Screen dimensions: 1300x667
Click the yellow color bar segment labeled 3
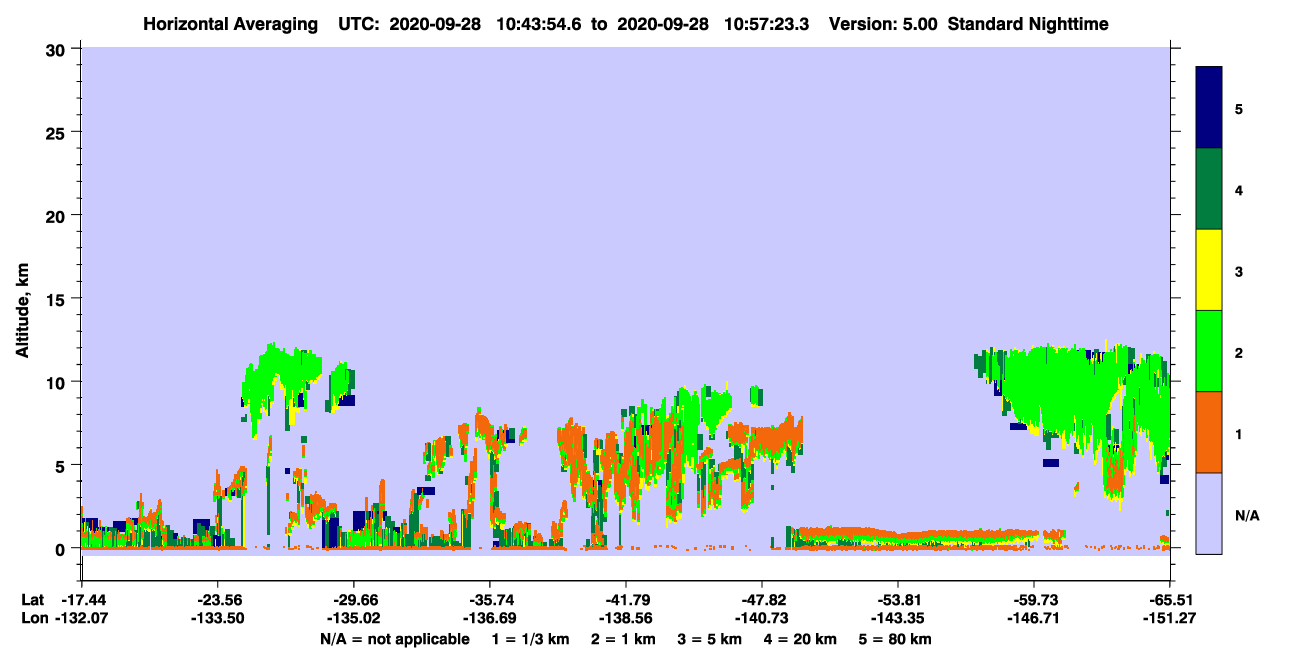1209,270
